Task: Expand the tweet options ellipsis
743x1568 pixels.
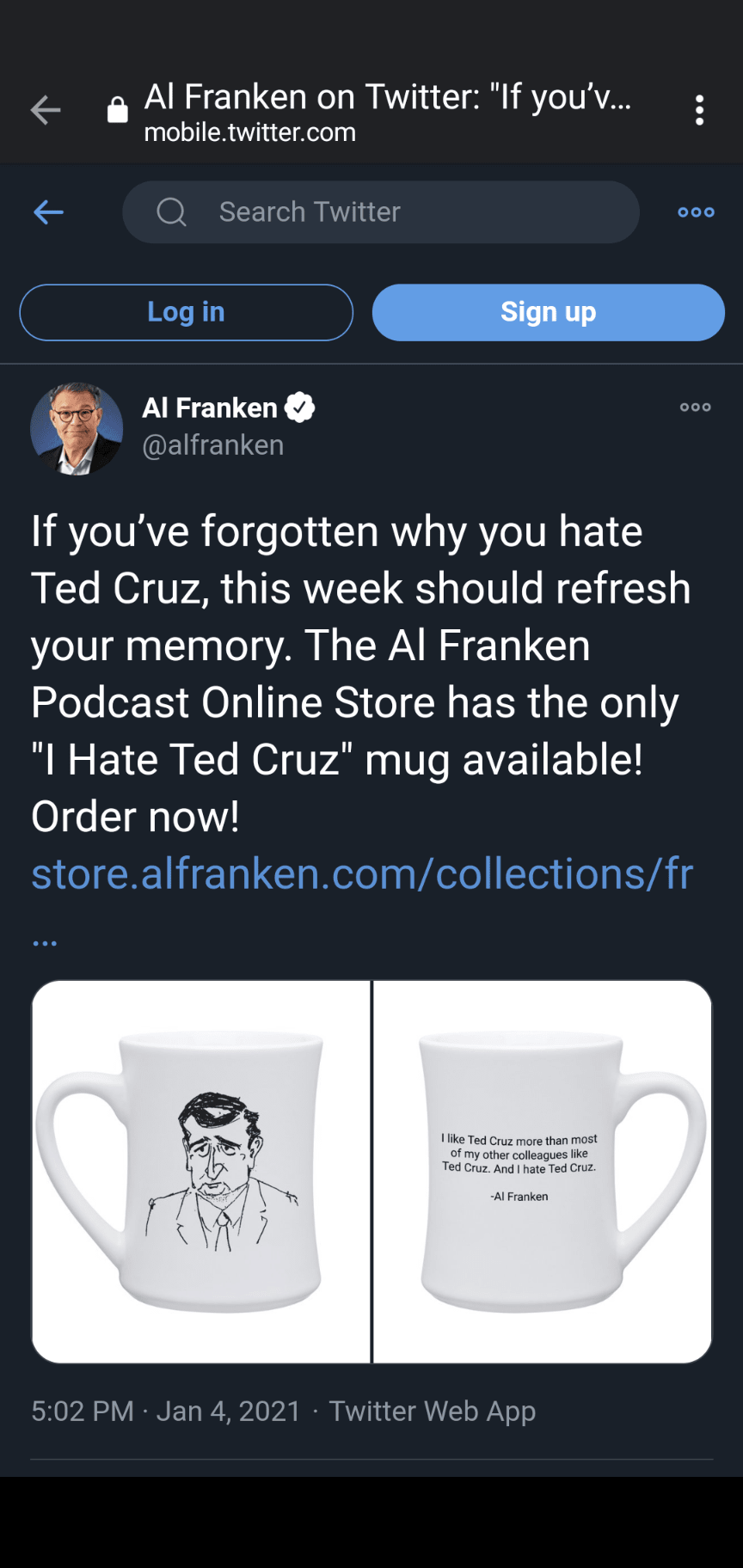Action: click(x=695, y=407)
